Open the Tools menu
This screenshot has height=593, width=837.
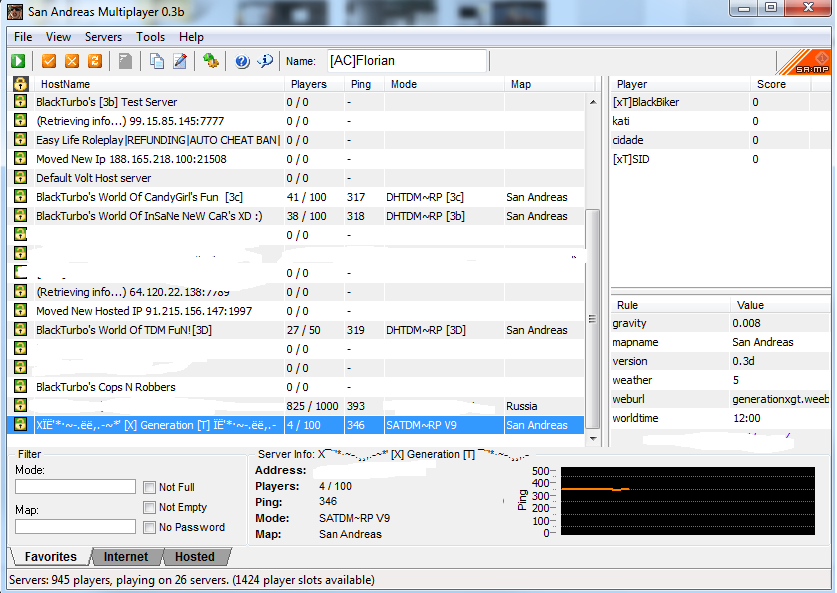(150, 37)
